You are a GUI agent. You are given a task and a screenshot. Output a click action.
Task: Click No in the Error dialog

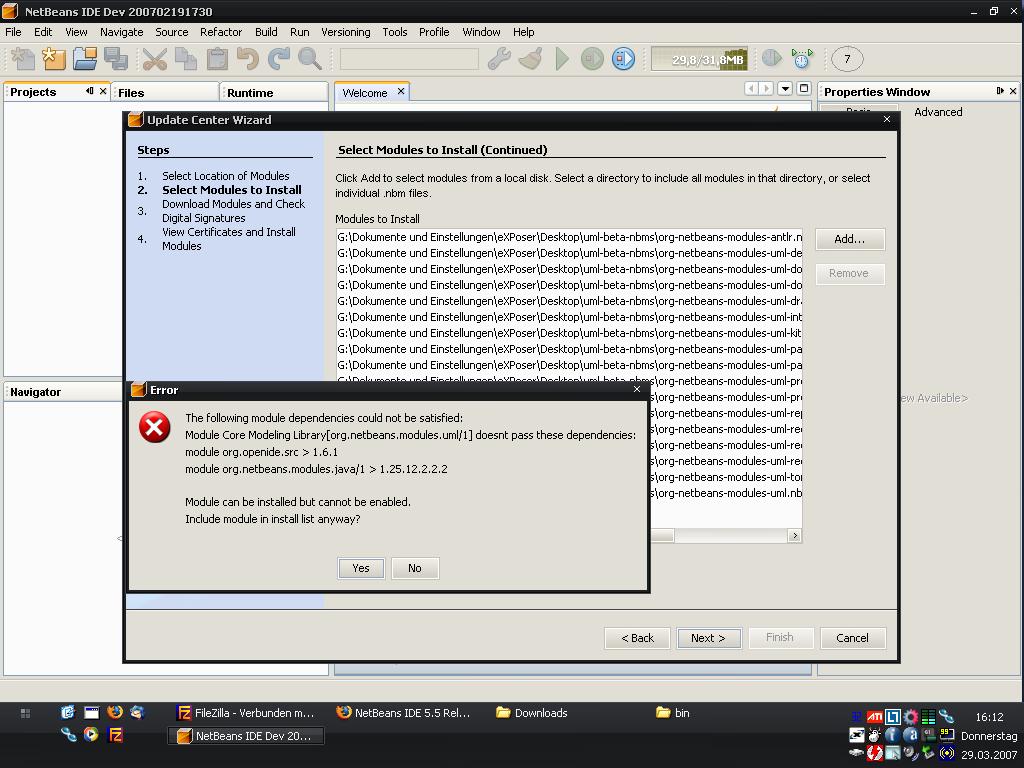(x=415, y=568)
